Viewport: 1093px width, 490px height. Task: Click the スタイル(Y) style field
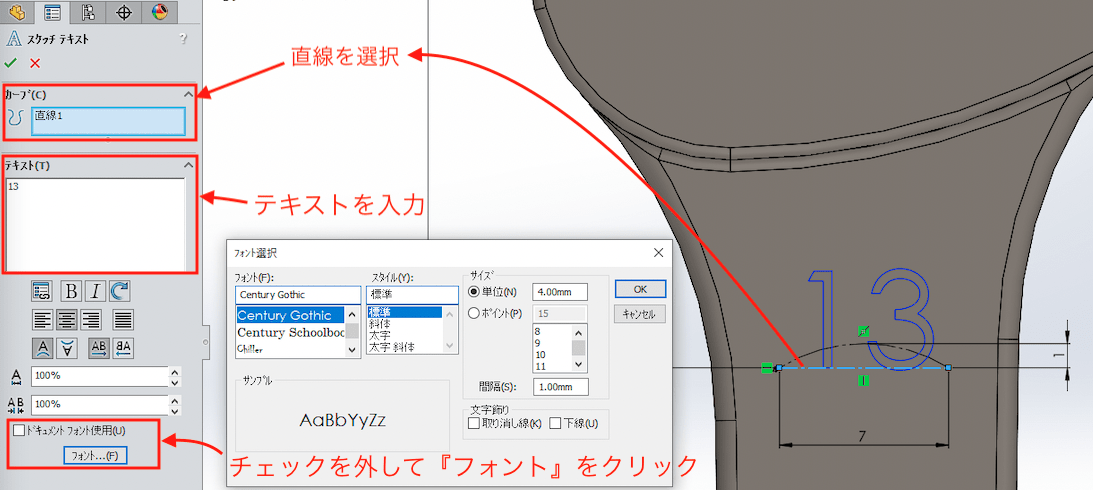[412, 295]
